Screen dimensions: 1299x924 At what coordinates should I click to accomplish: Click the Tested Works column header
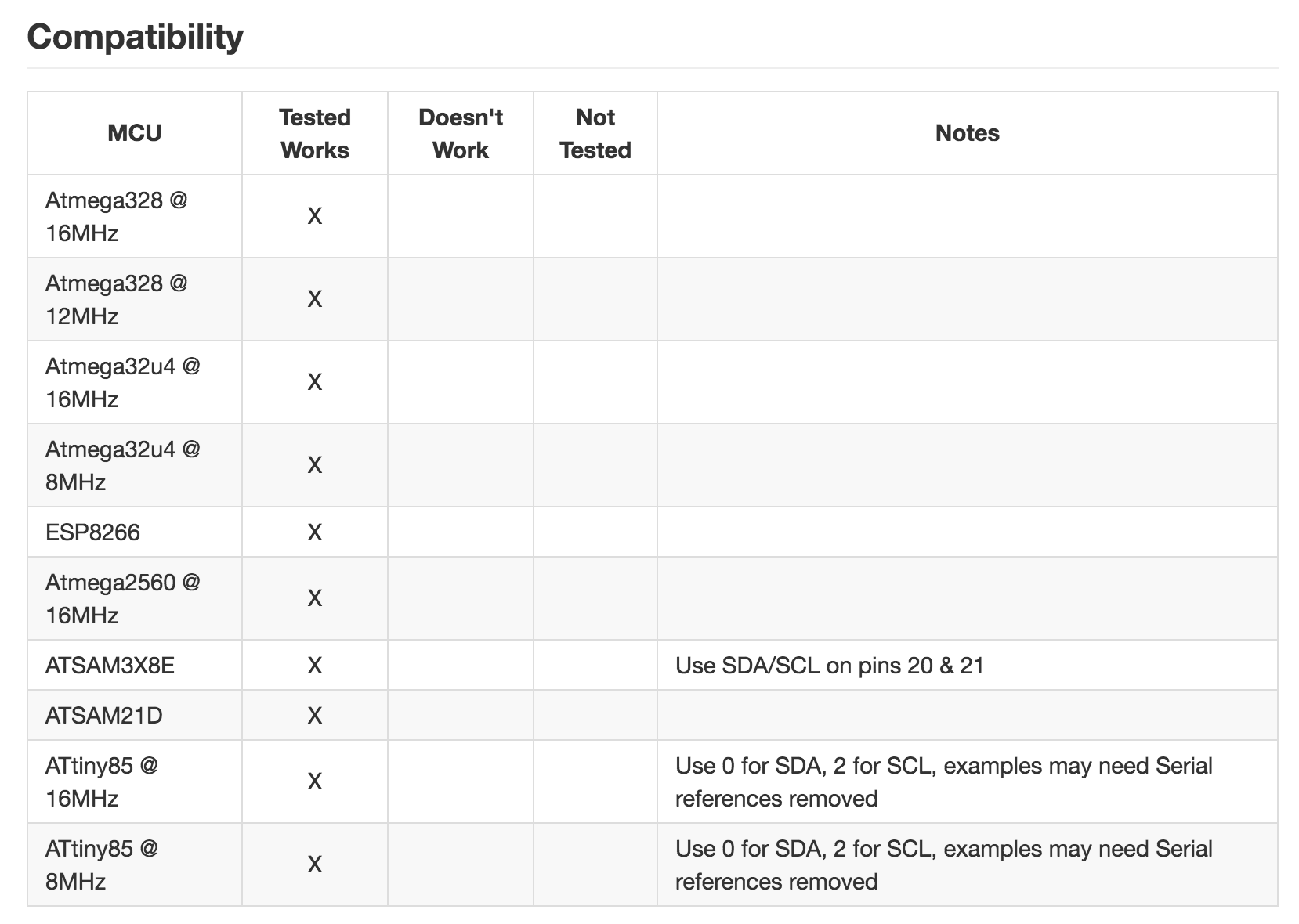tap(315, 133)
